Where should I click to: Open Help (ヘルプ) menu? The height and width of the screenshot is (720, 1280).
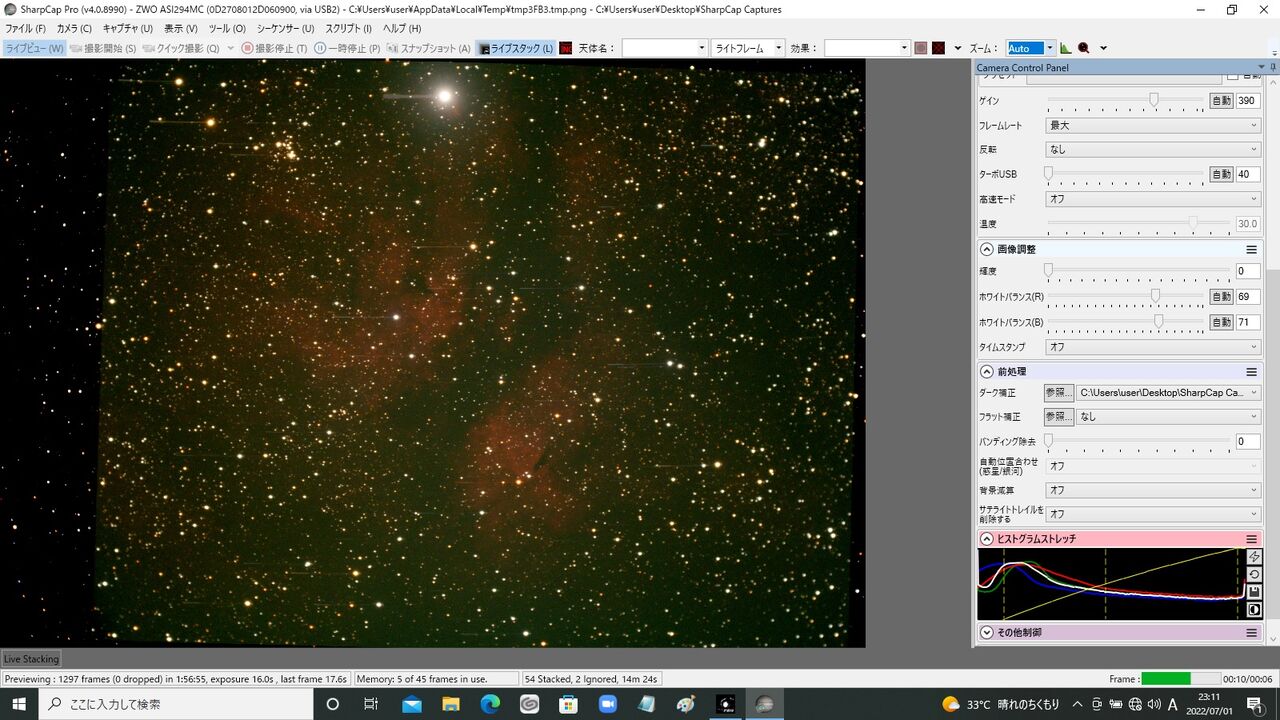click(402, 29)
